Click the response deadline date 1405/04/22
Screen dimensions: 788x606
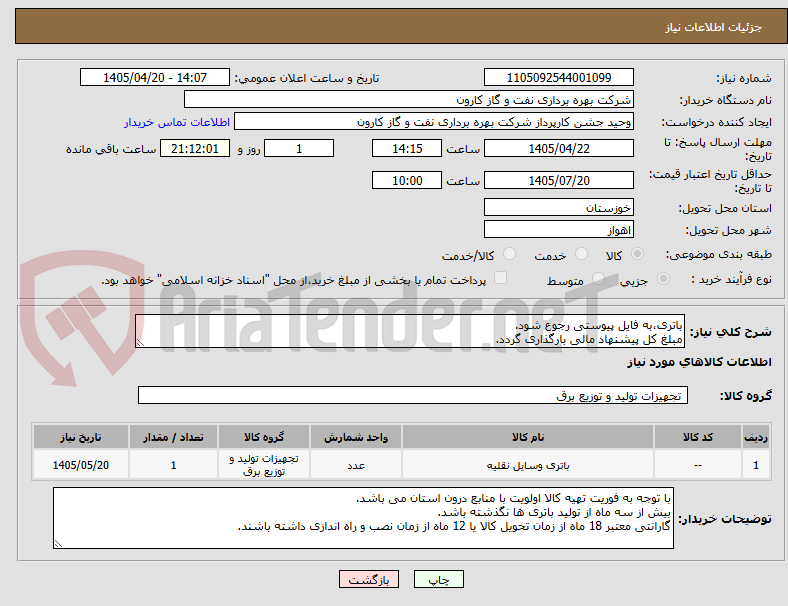[559, 148]
